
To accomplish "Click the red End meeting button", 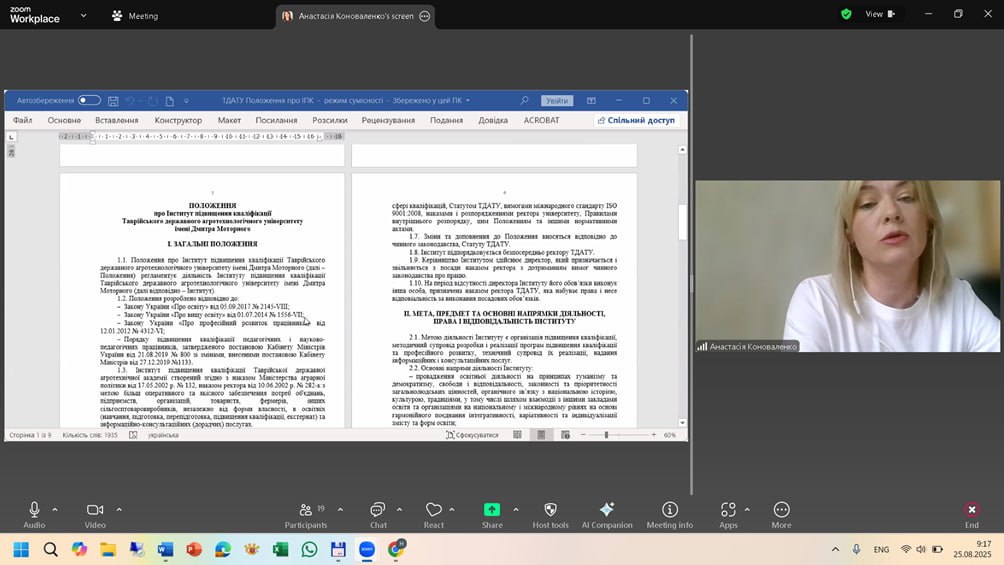I will coord(971,510).
